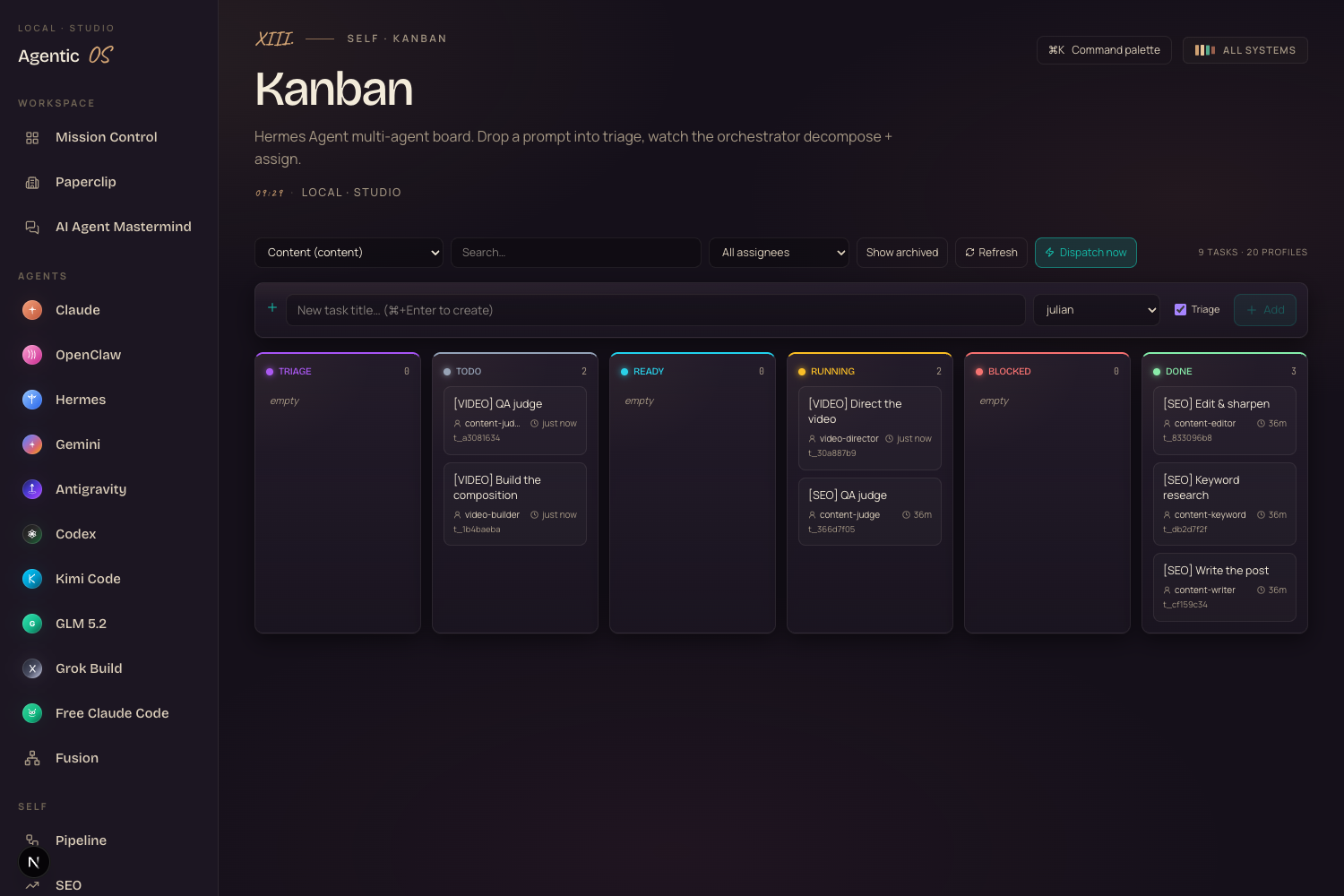This screenshot has width=1344, height=896.
Task: Click the plus icon beside new task field
Action: [x=272, y=307]
